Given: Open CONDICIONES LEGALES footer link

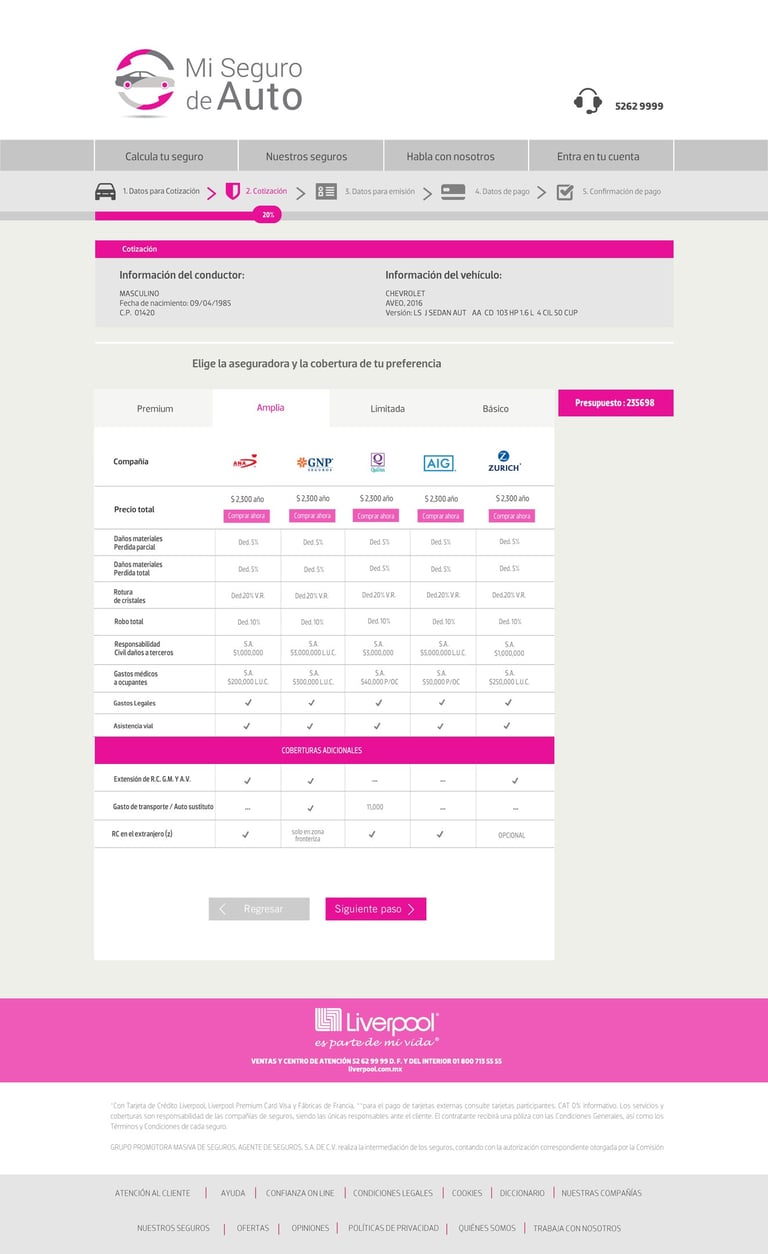Looking at the screenshot, I should point(393,1193).
